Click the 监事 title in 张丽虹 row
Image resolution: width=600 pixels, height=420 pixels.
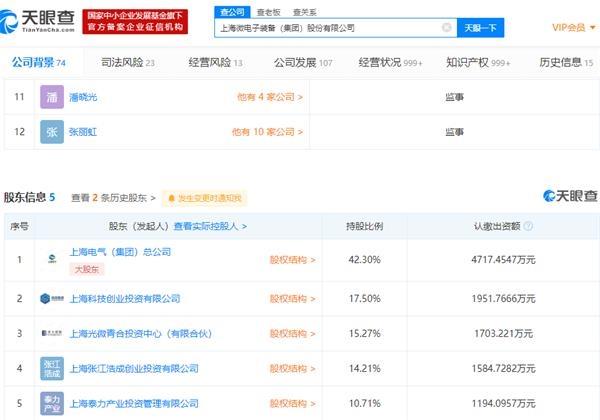point(454,132)
